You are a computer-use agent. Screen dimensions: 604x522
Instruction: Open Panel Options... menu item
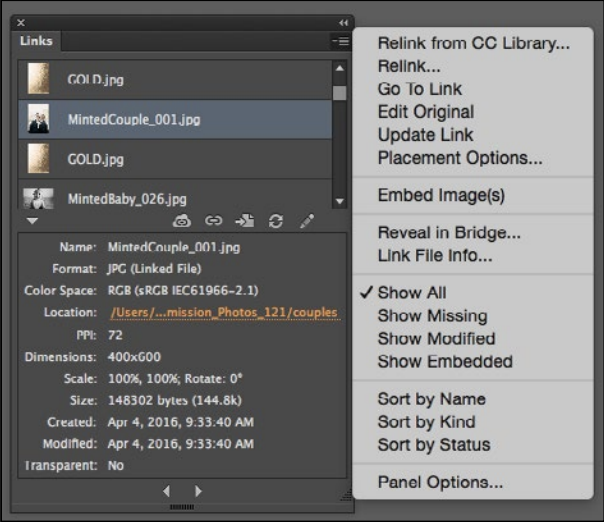tap(440, 482)
